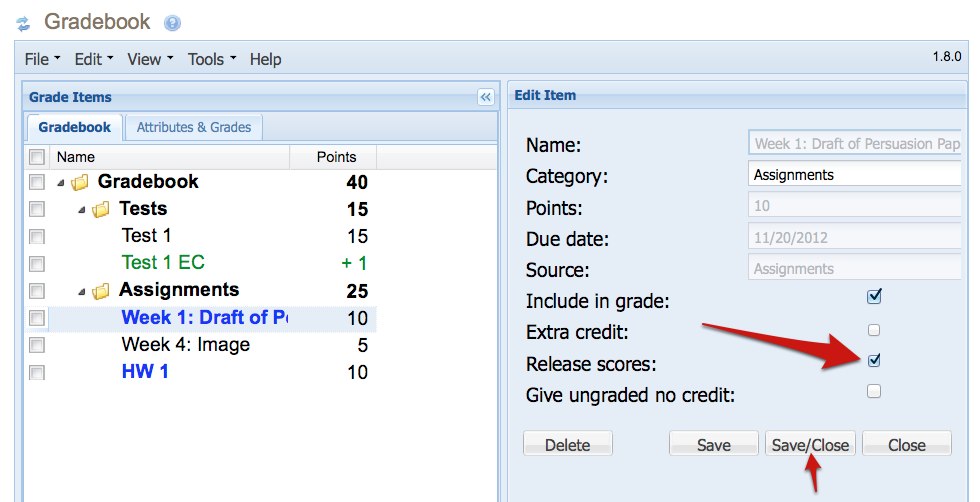The height and width of the screenshot is (502, 980).
Task: Click the Assignments total points value 25
Action: click(357, 291)
